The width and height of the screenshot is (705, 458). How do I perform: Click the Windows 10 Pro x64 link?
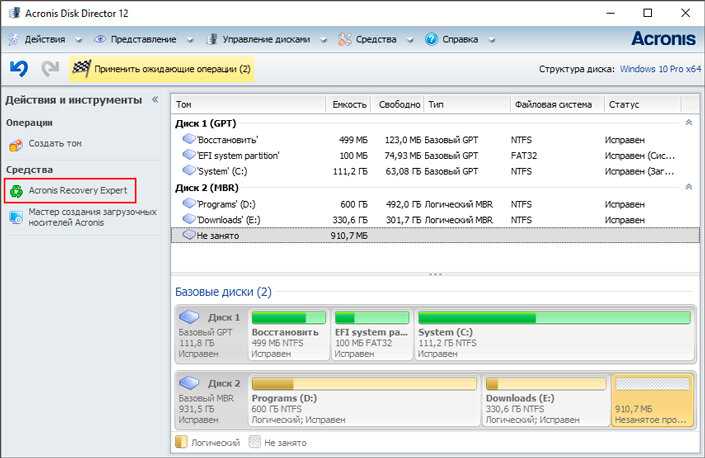(x=660, y=69)
